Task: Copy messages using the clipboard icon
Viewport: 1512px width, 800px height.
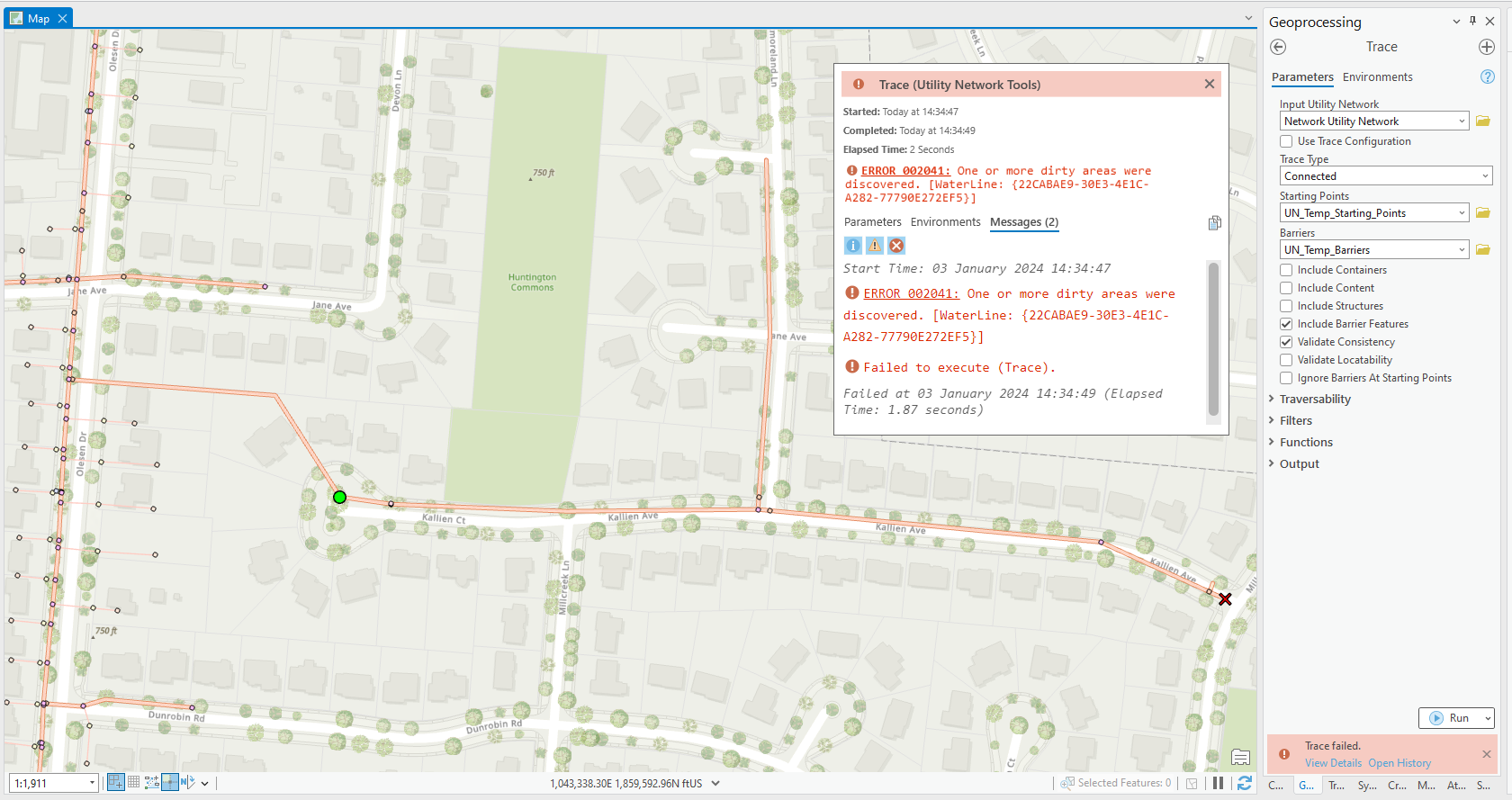Action: [1214, 223]
